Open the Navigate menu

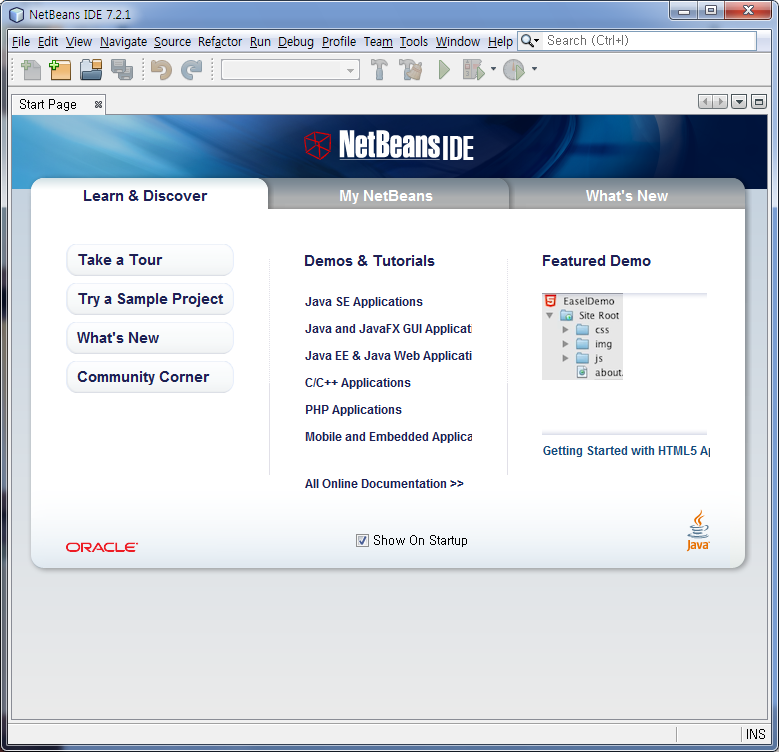point(123,41)
